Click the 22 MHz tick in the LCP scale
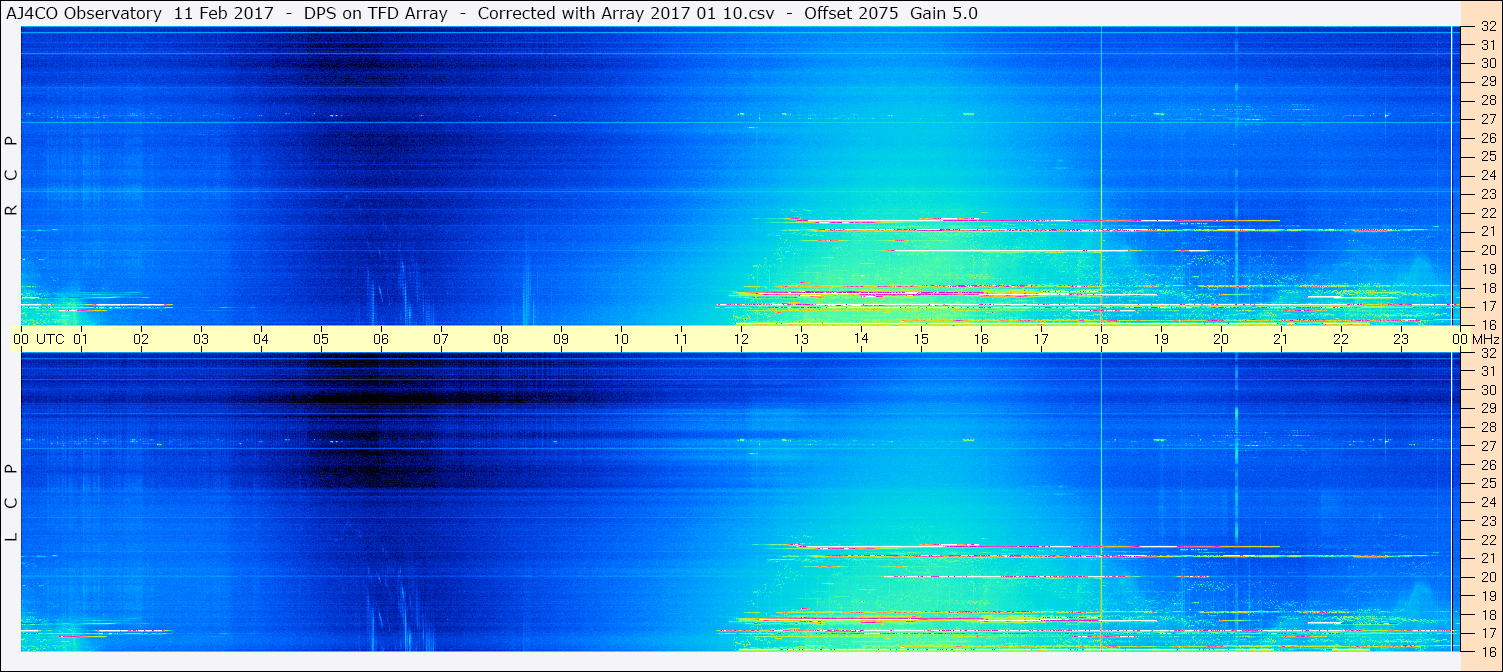 coord(1488,540)
